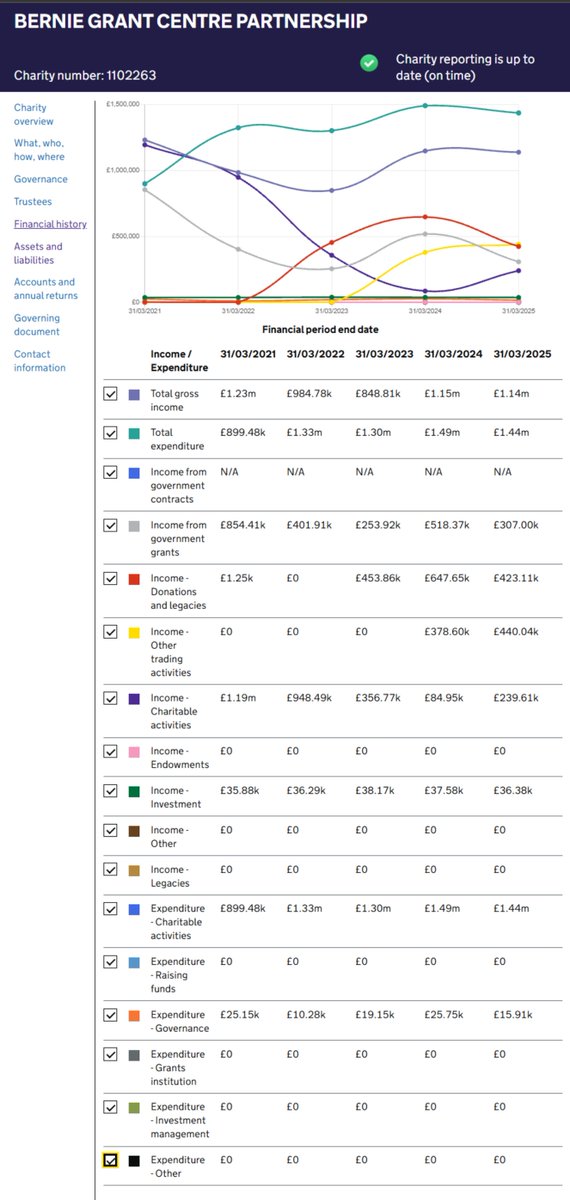
Task: Click the yellow line point at 31/03/2024
Action: coord(425,252)
